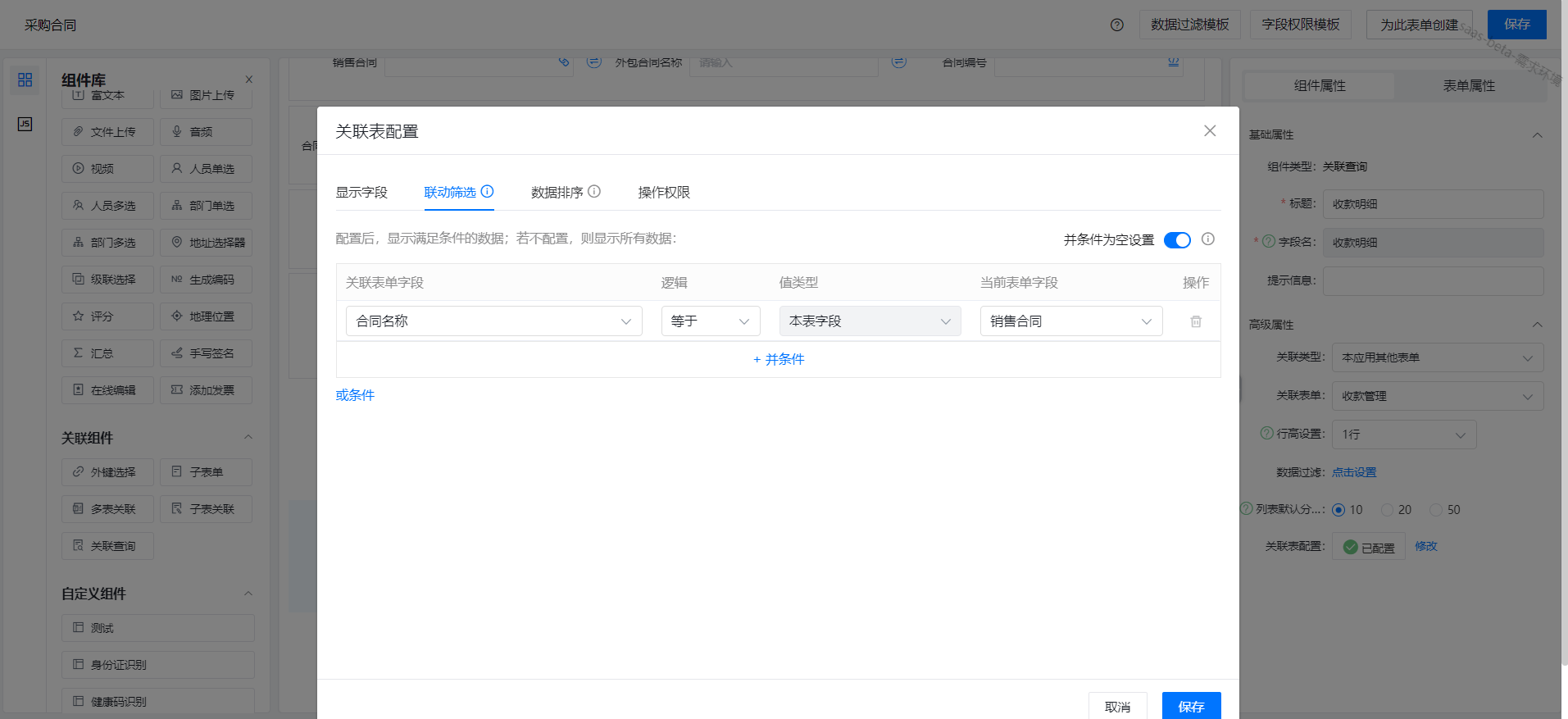Image resolution: width=1568 pixels, height=719 pixels.
Task: Open 字段权限模板 in top bar
Action: (1301, 25)
